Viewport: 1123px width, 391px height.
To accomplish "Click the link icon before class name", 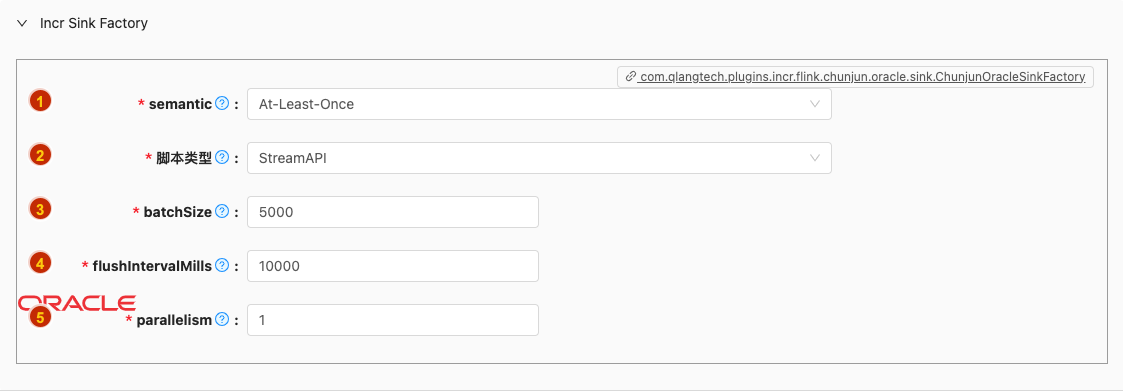I will pos(630,77).
